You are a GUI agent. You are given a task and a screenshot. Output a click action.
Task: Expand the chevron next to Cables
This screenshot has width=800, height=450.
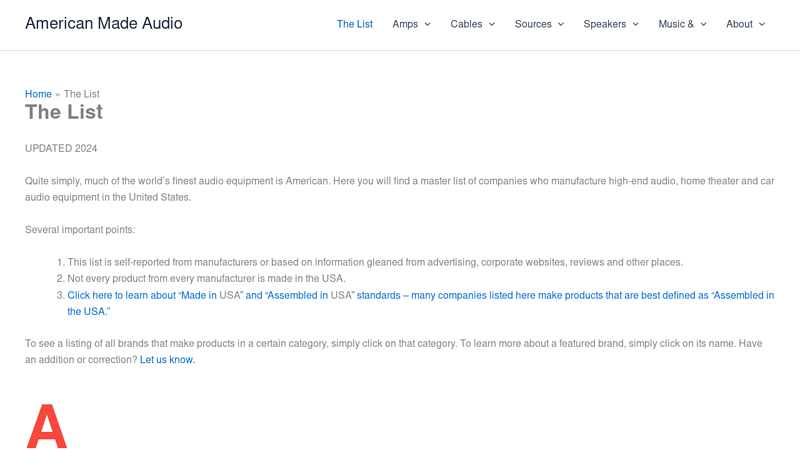(x=492, y=24)
